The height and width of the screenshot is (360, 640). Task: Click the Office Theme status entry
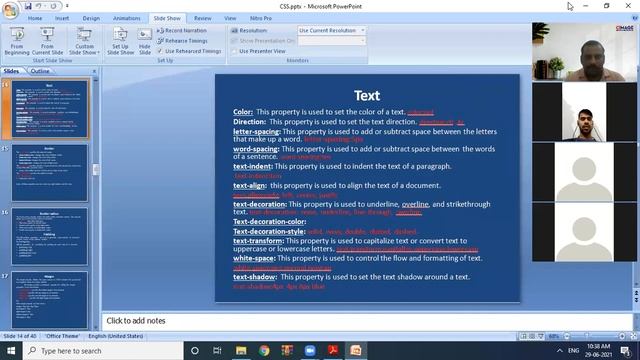[62, 336]
